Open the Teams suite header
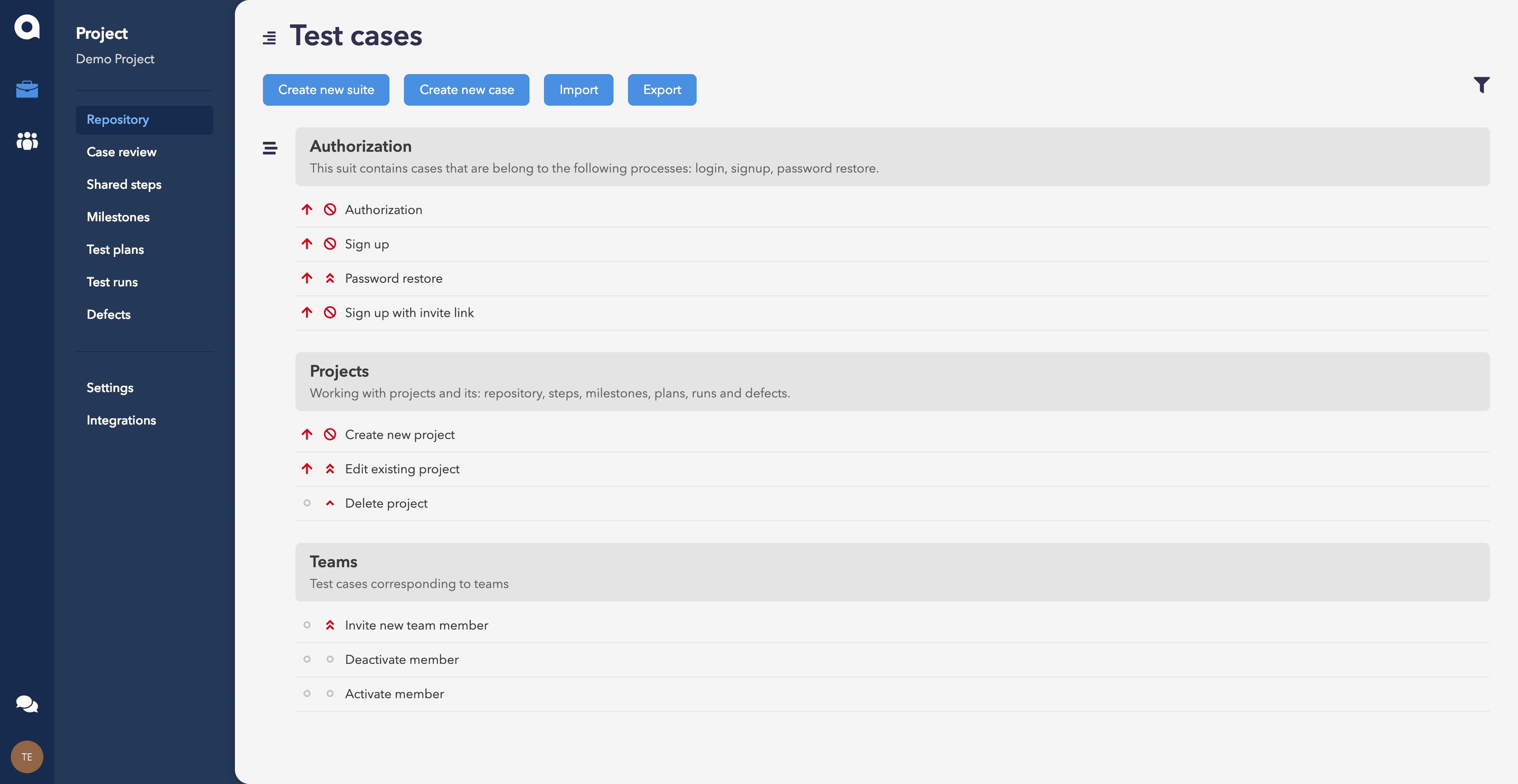The image size is (1518, 784). coord(892,572)
